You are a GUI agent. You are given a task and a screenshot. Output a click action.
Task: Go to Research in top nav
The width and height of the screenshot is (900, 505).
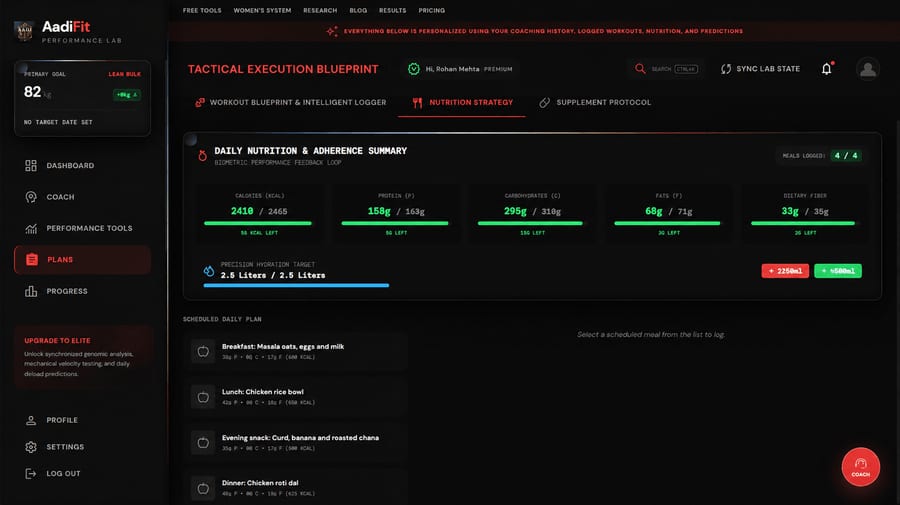320,10
